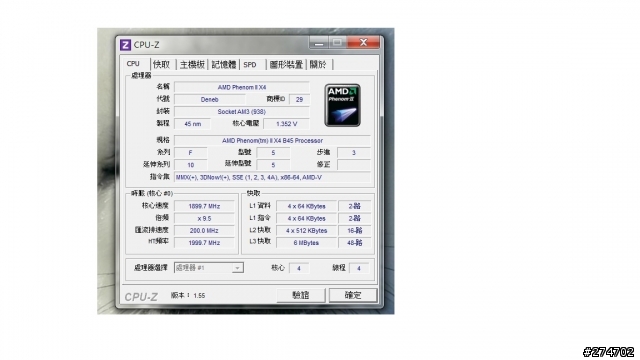Click the multiplier value 'x 9.5'
Screen dimensions: 640x360
pyautogui.click(x=204, y=218)
